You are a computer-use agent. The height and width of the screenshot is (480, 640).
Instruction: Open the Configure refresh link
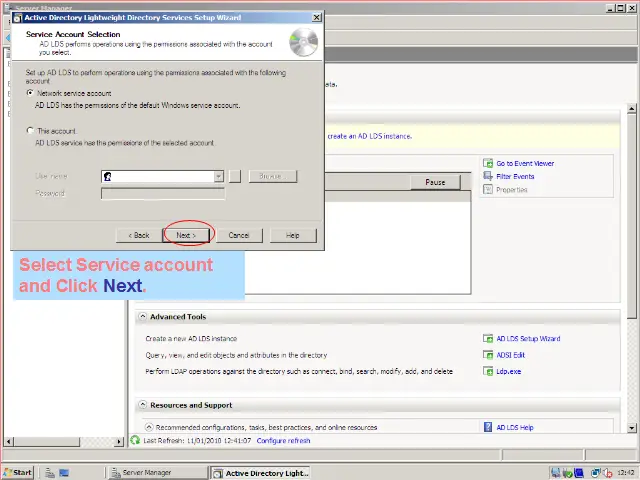click(283, 441)
